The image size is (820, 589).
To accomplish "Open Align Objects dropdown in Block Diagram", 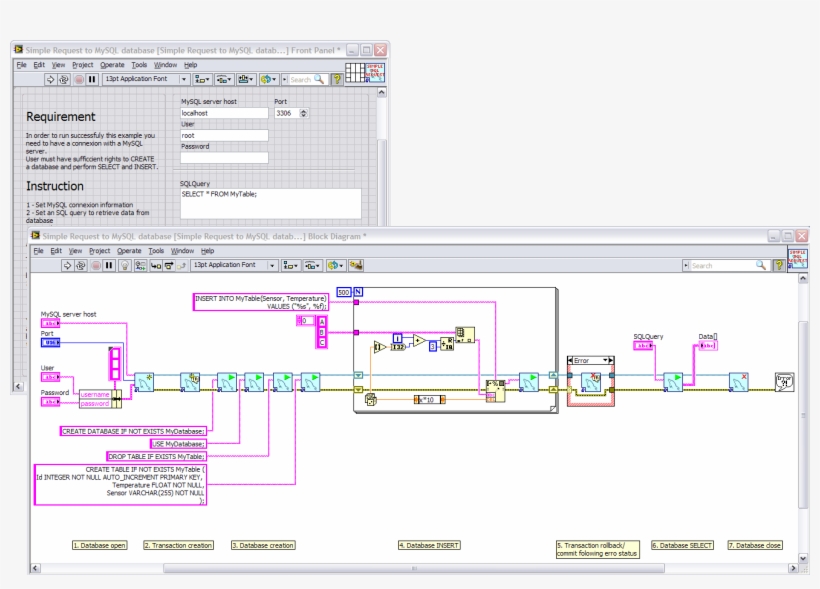I will point(290,266).
